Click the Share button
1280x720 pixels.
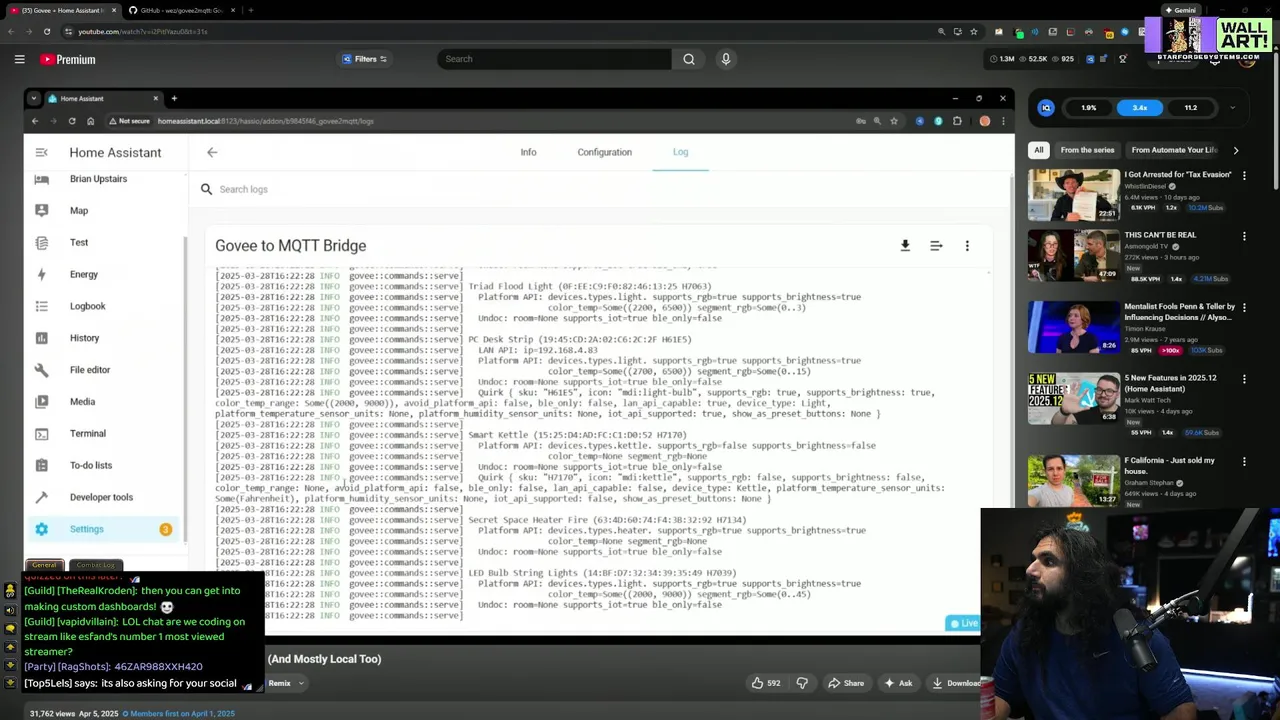[x=845, y=683]
